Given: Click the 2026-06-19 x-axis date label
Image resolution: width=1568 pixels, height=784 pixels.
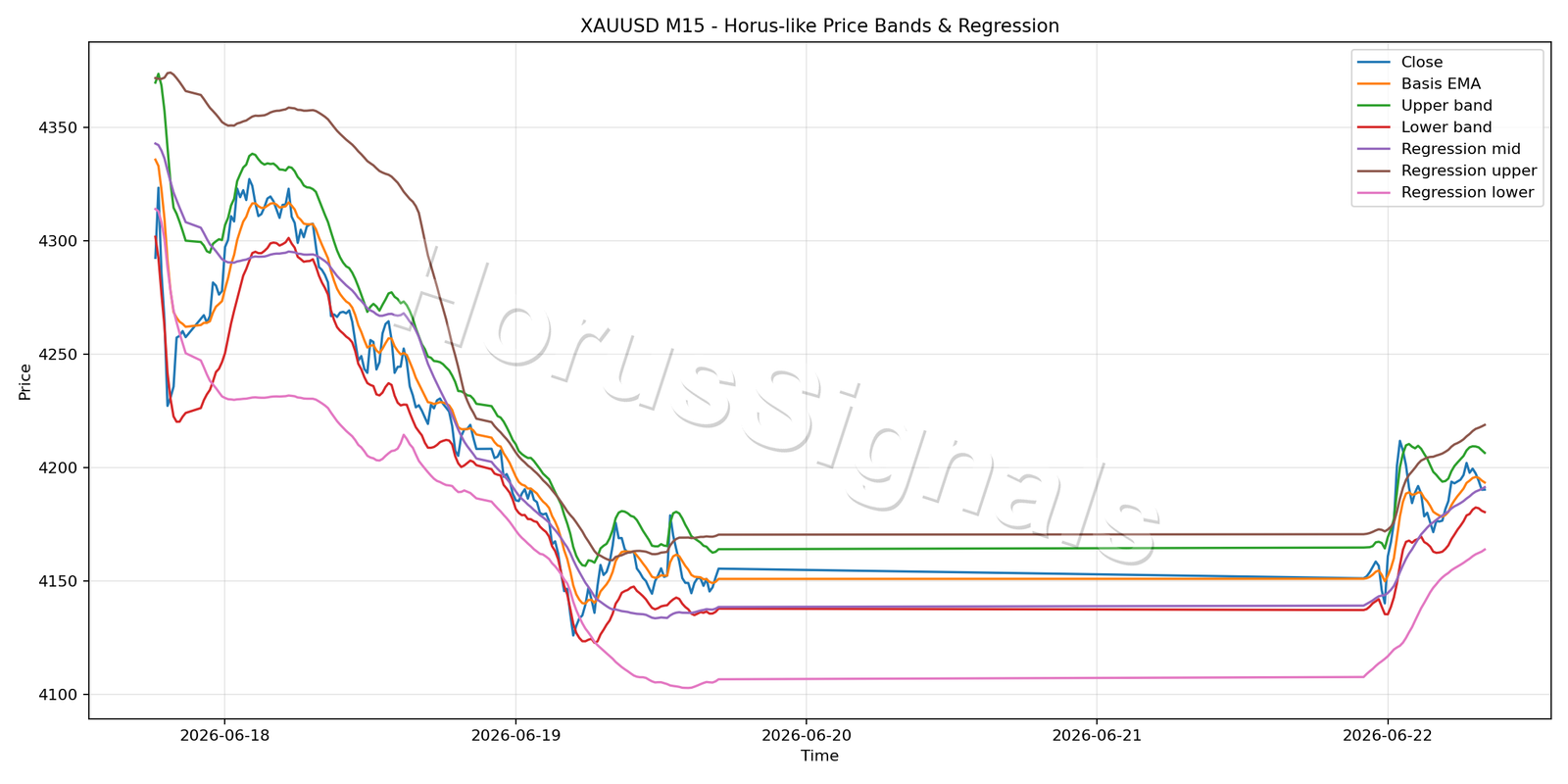Looking at the screenshot, I should 515,735.
